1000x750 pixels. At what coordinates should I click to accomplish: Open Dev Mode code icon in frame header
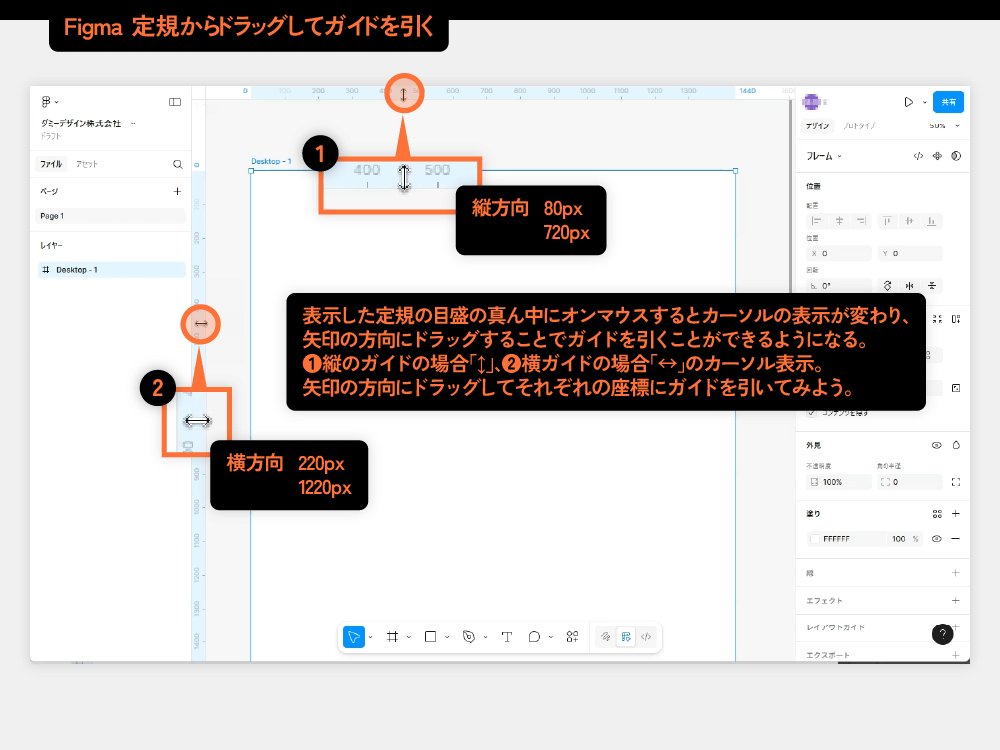pyautogui.click(x=918, y=156)
